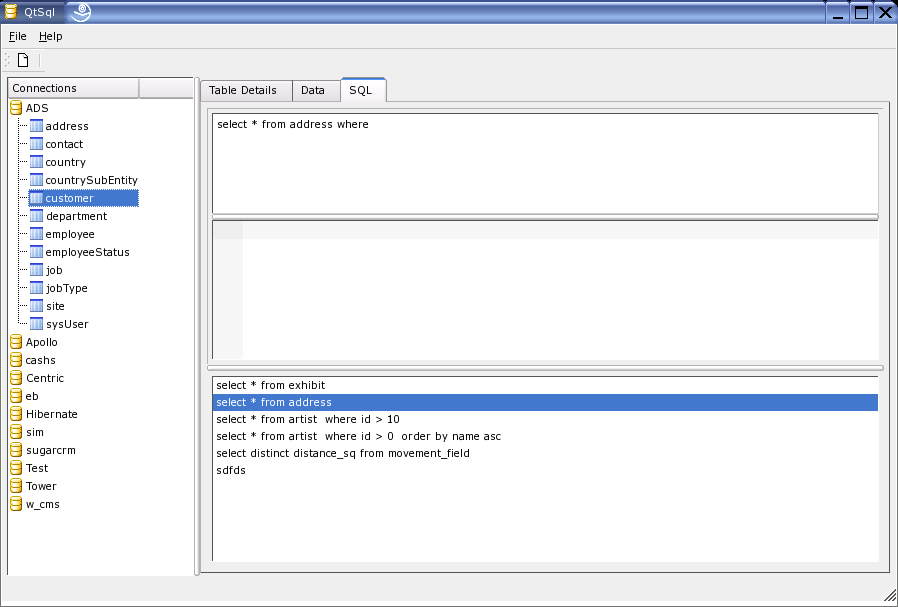Click the address table icon
Image resolution: width=898 pixels, height=607 pixels.
[36, 125]
